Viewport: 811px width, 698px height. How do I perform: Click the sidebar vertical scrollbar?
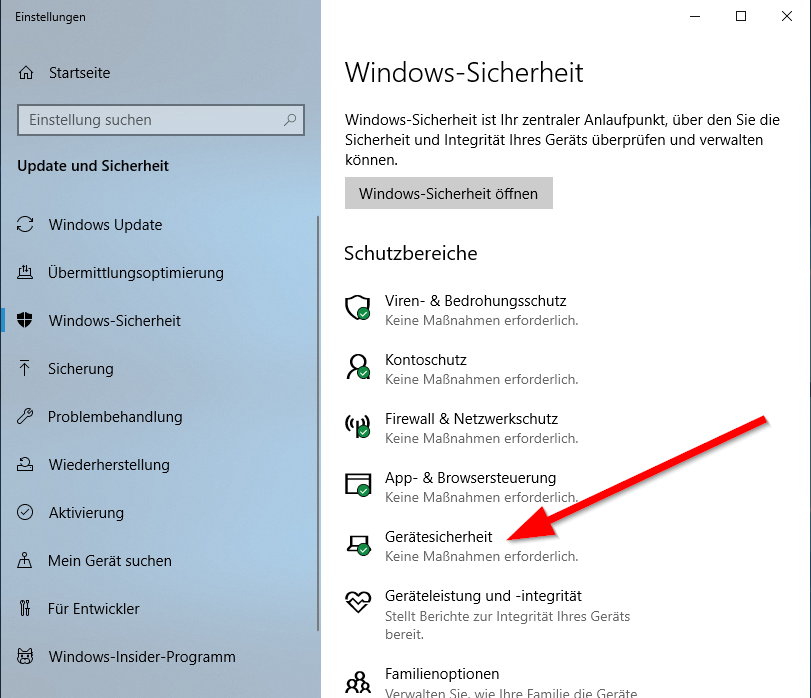coord(318,423)
